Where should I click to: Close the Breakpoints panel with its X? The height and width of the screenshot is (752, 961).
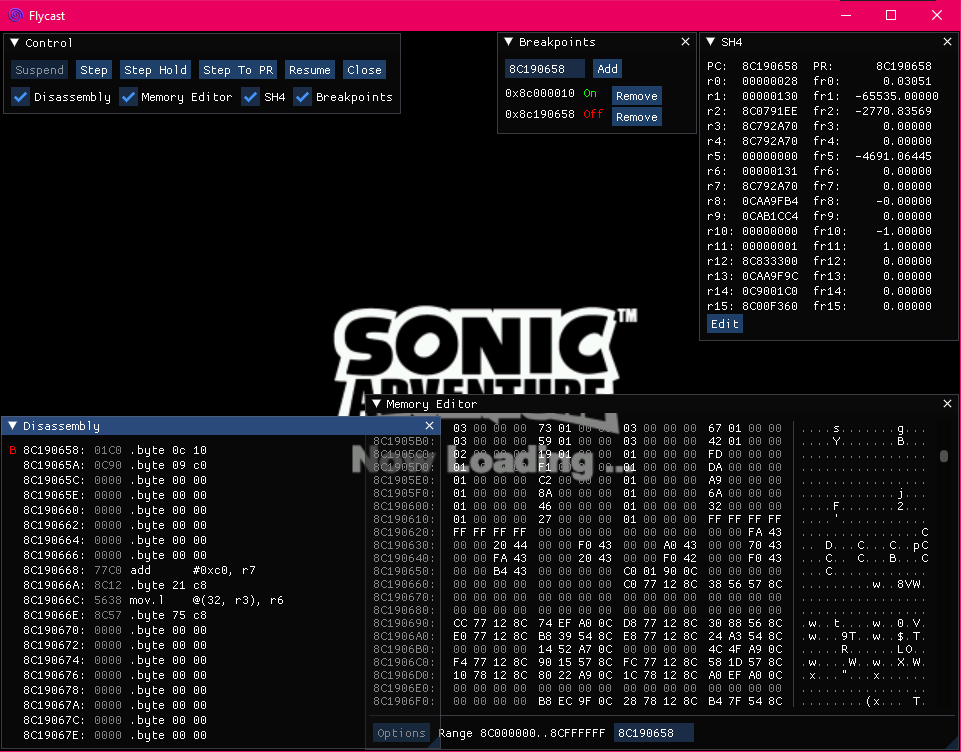(685, 42)
